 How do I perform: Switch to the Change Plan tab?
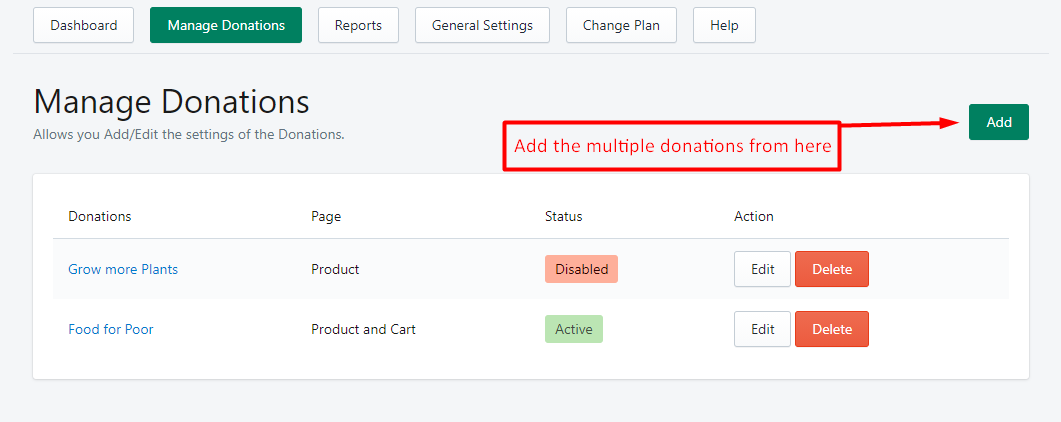[x=621, y=25]
